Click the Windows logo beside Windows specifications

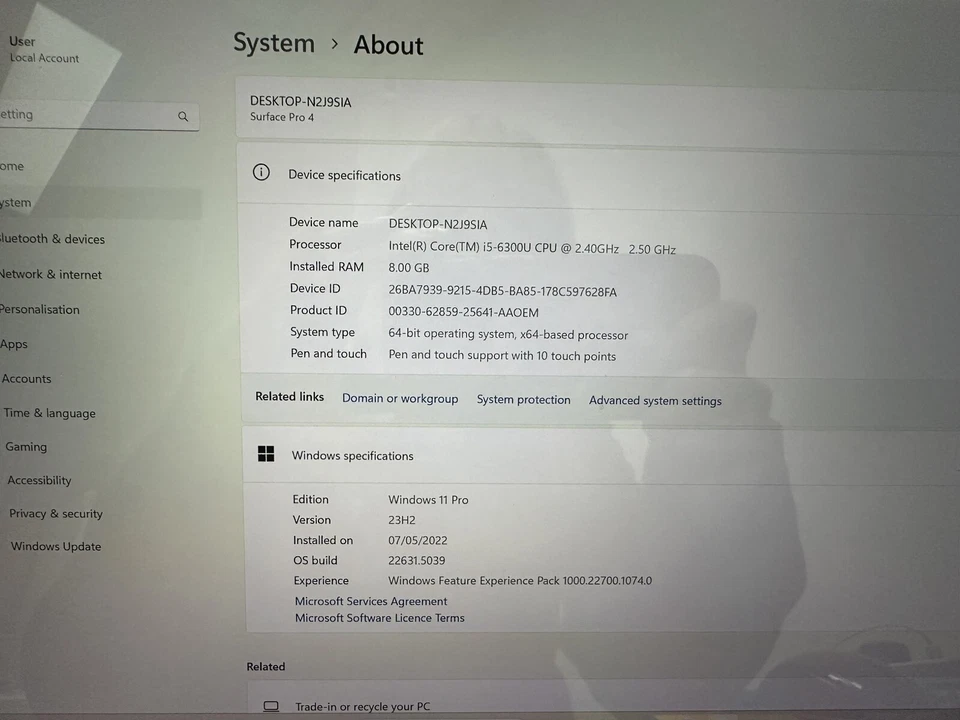coord(266,454)
